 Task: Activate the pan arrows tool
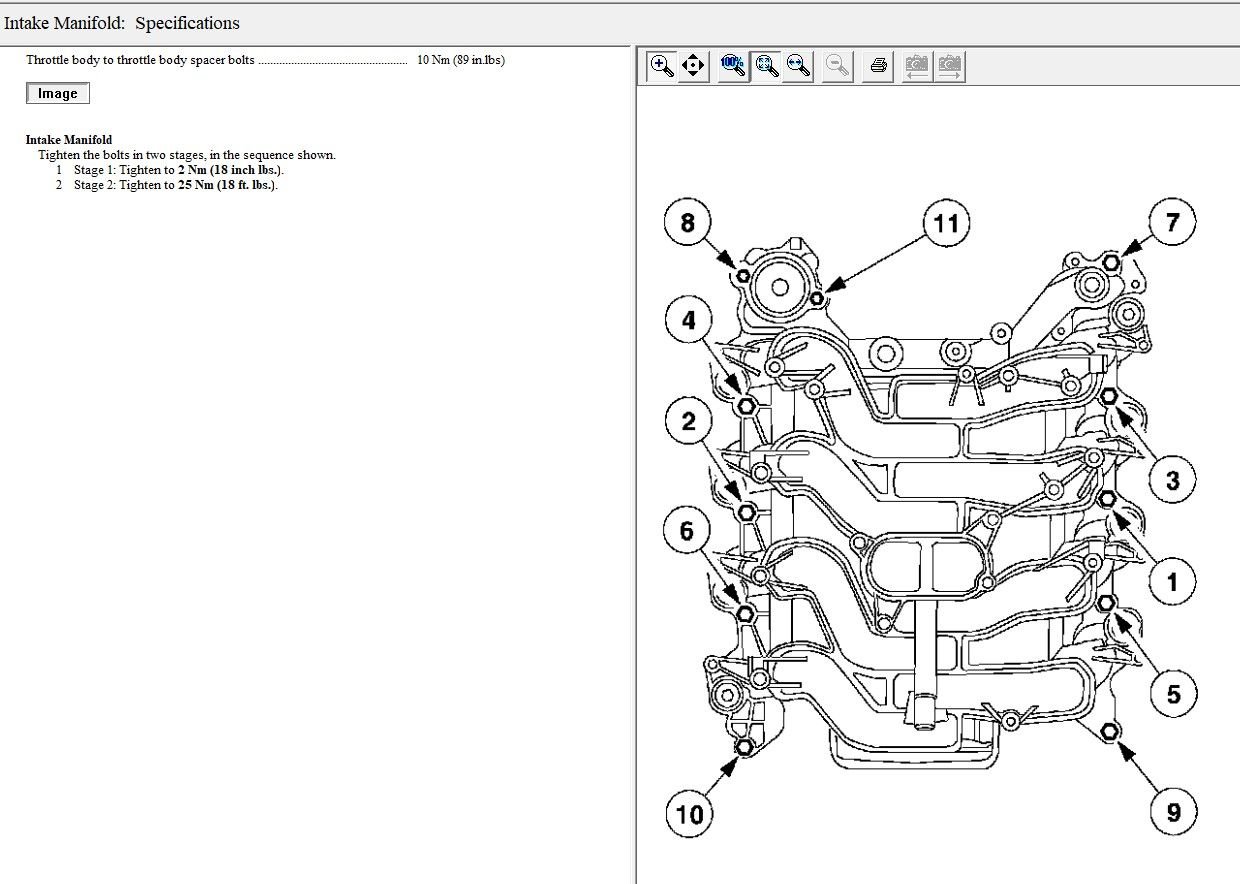tap(693, 66)
